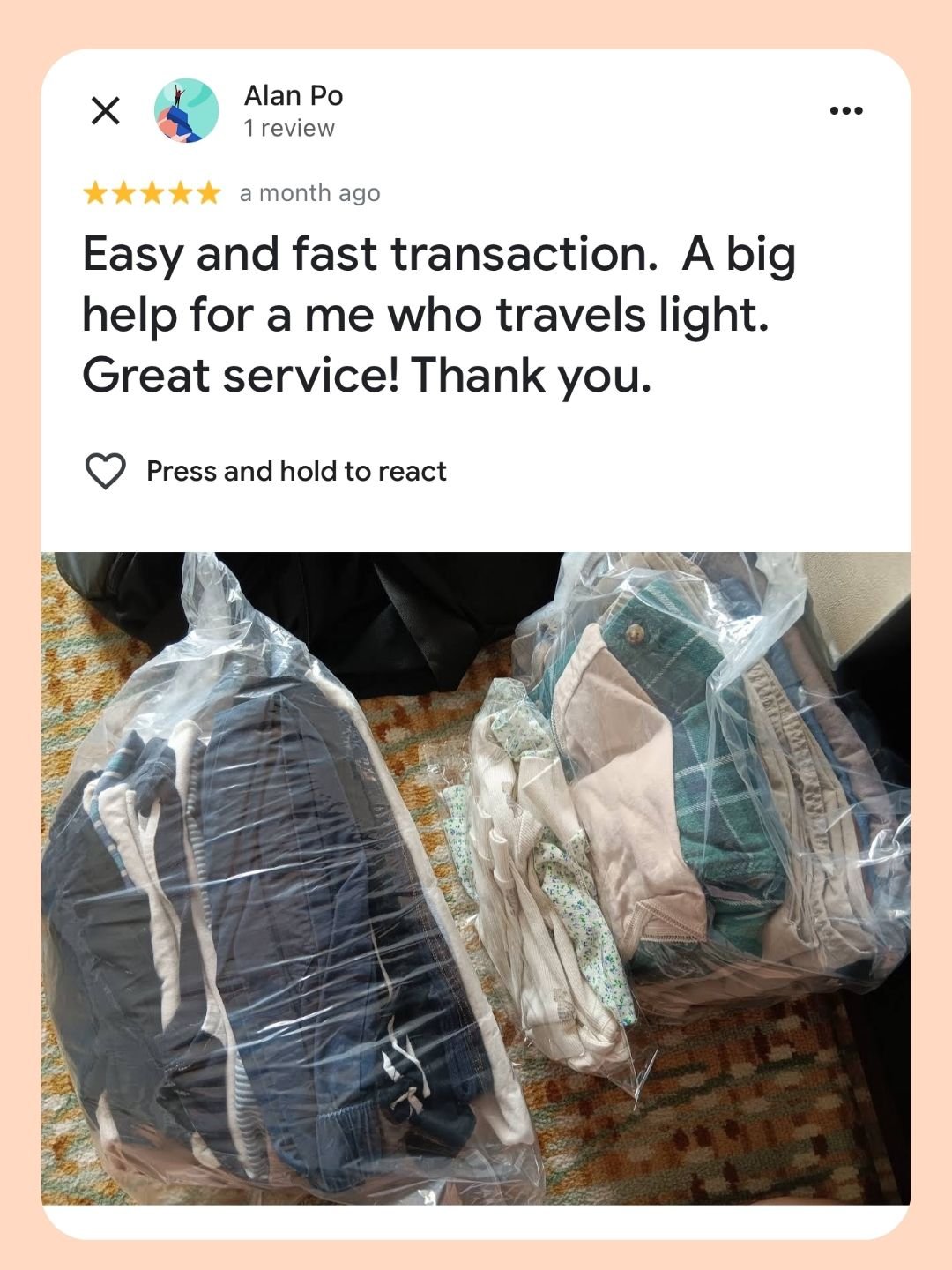Click the fifth yellow rating star
The image size is (952, 1270).
click(x=208, y=193)
